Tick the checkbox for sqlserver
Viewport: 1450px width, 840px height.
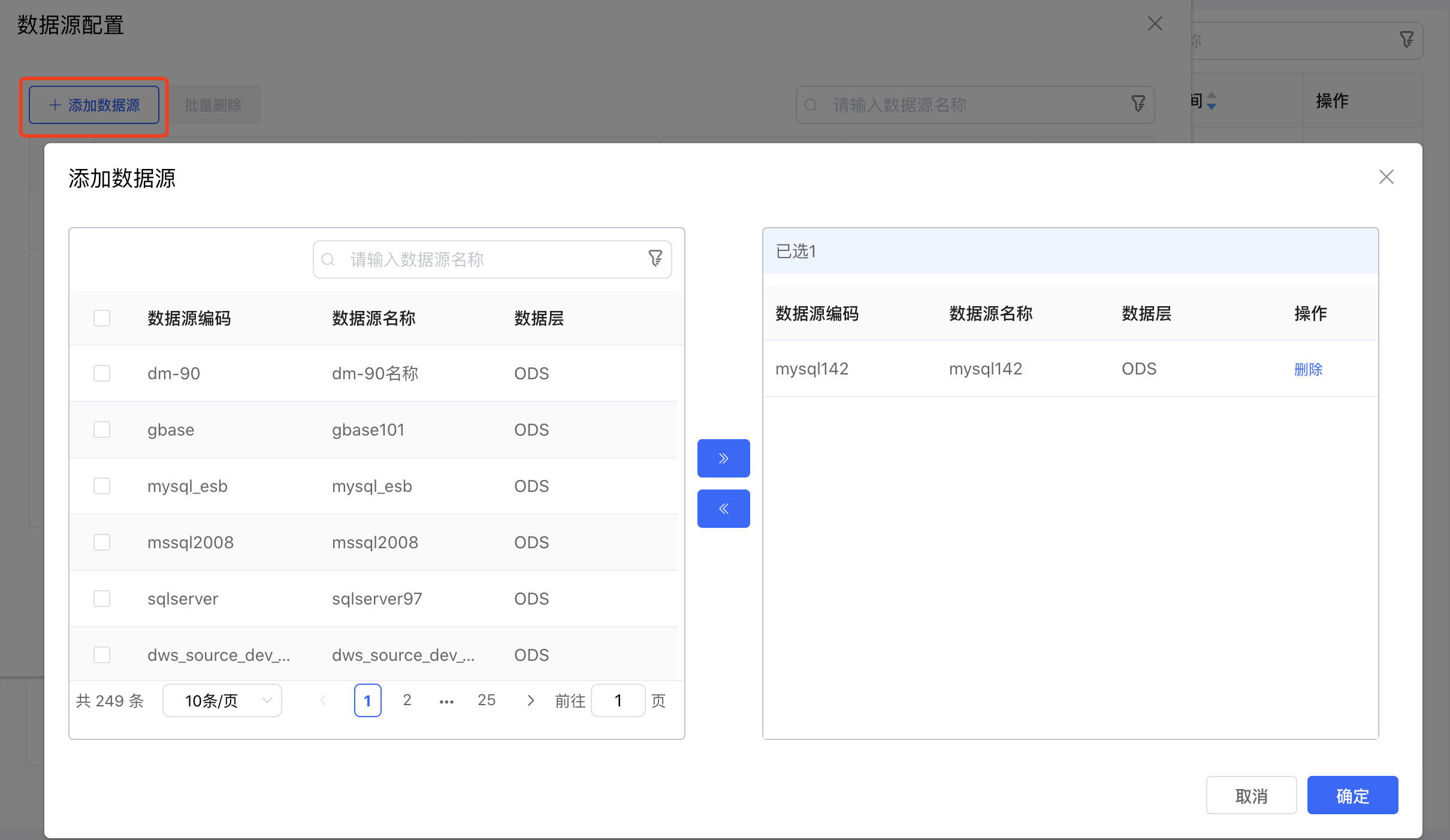(x=102, y=599)
